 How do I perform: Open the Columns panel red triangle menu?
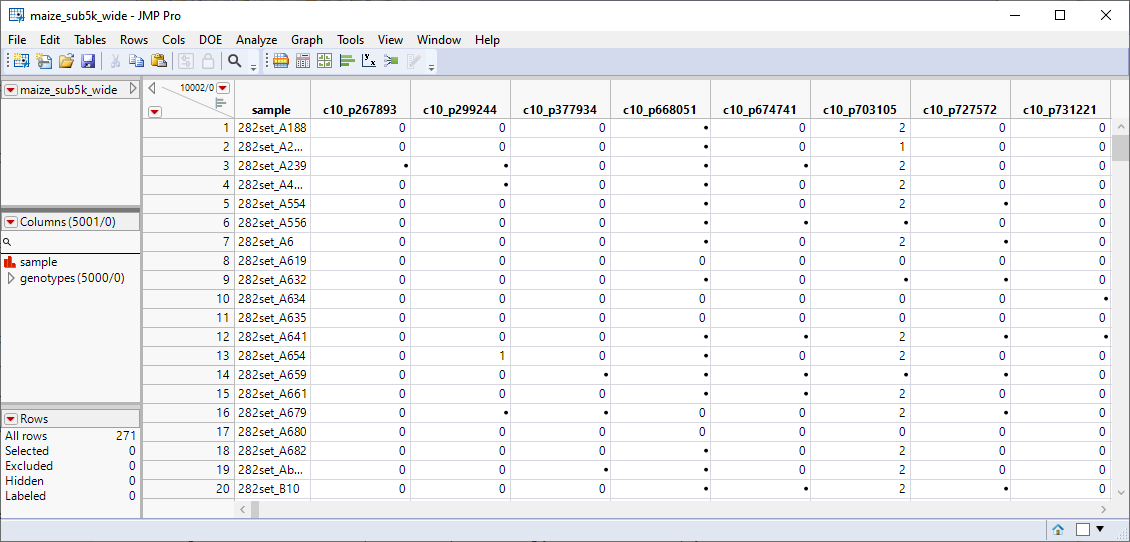pos(11,222)
